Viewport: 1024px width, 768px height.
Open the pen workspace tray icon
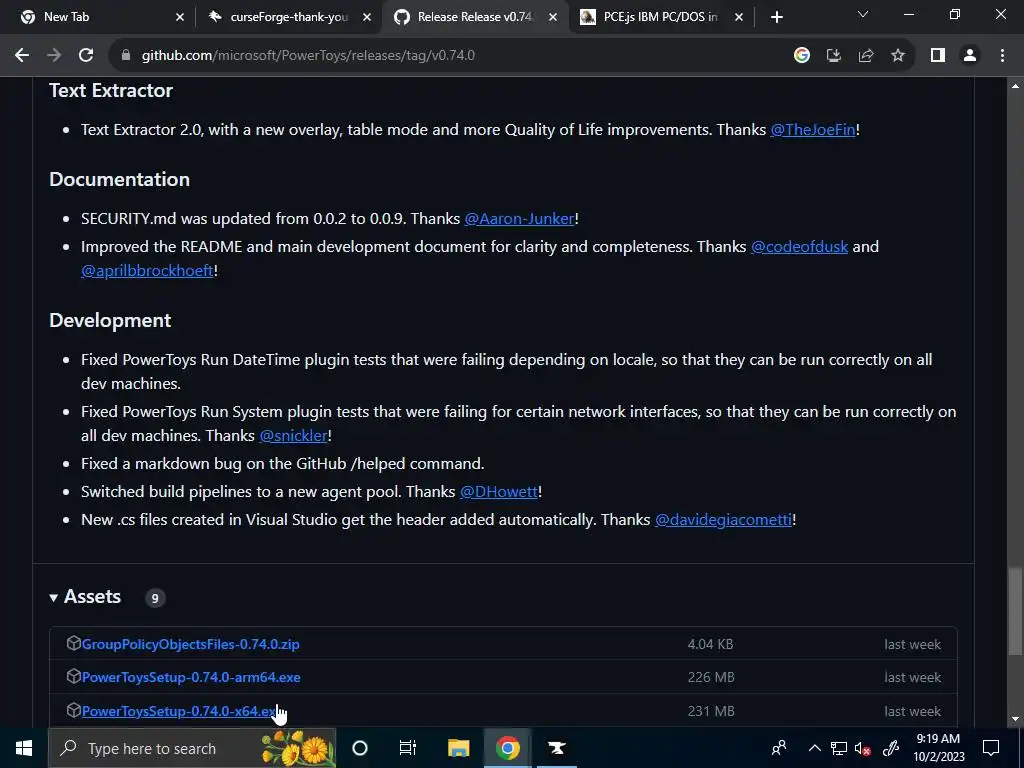[890, 748]
